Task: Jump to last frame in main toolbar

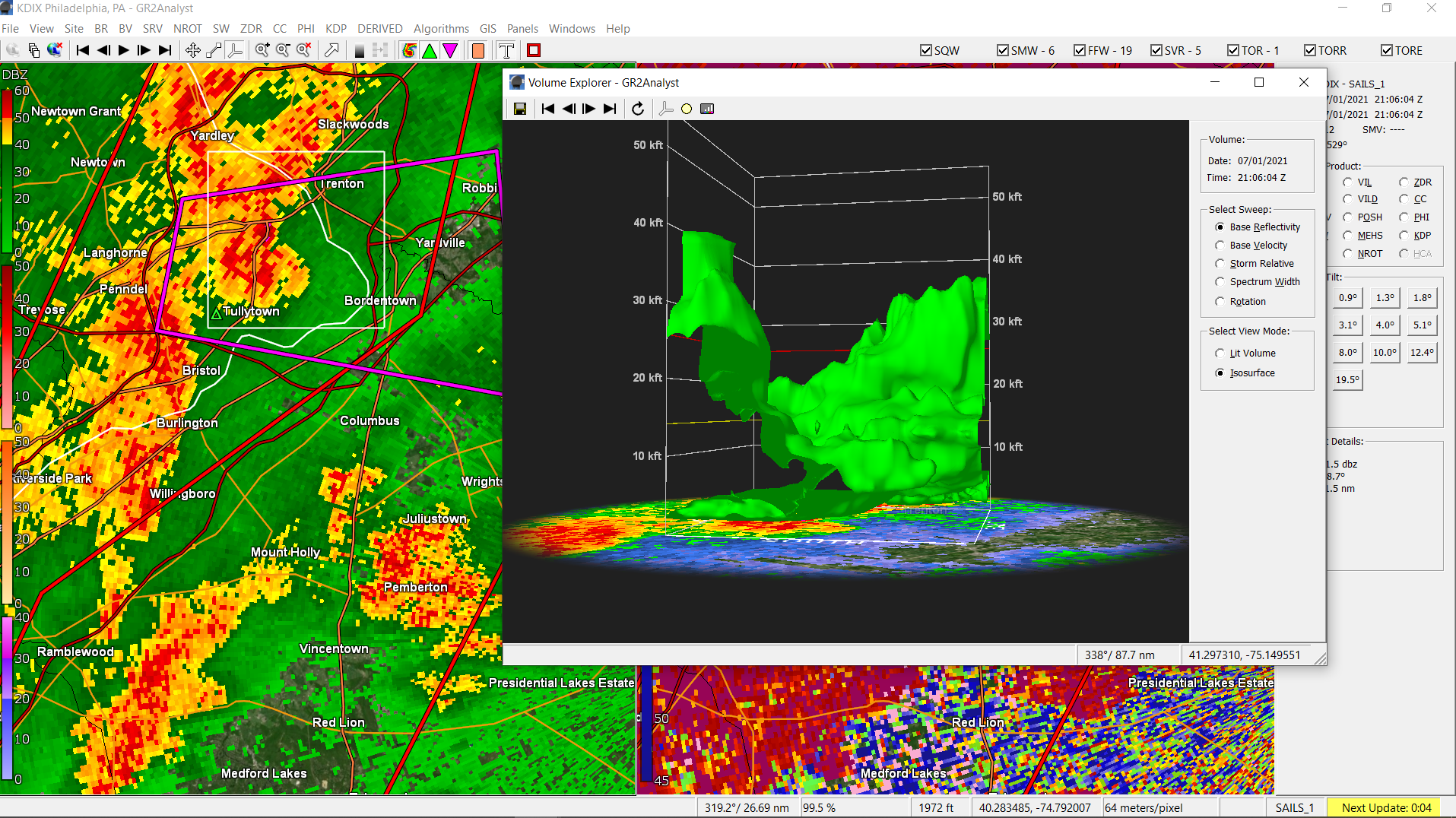Action: pyautogui.click(x=165, y=50)
